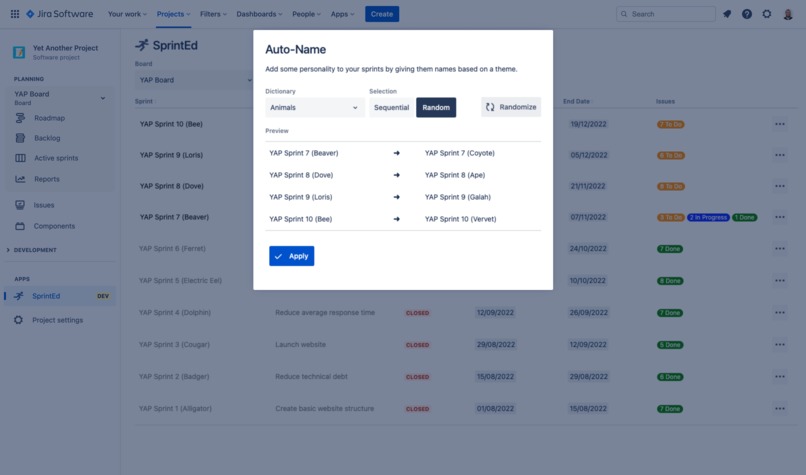Open more actions for YAP Sprint 7 row
Viewport: 806px width, 475px height.
[780, 217]
